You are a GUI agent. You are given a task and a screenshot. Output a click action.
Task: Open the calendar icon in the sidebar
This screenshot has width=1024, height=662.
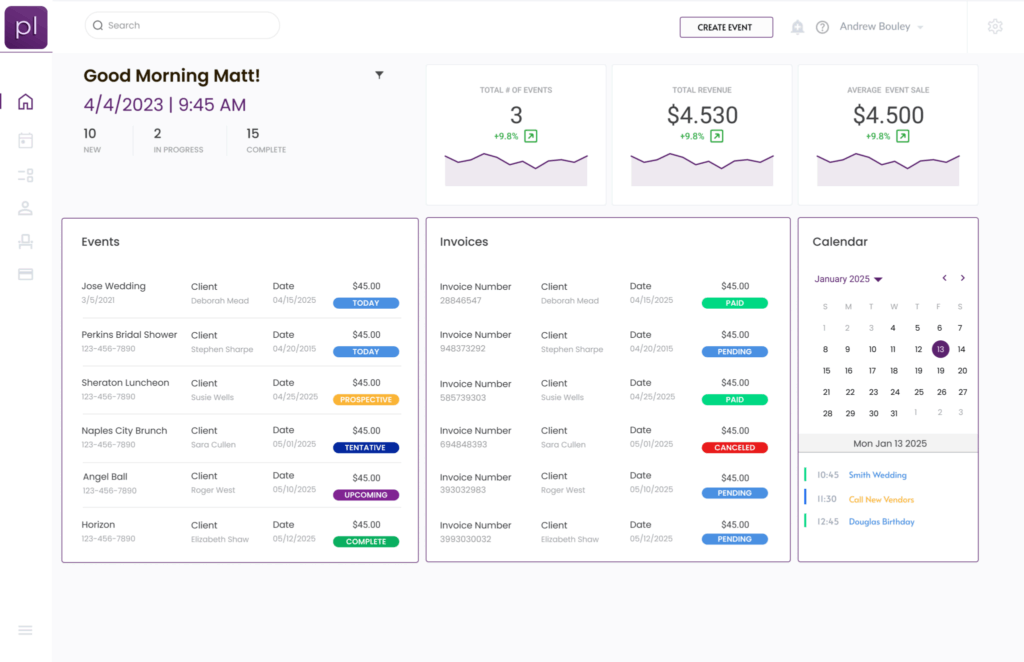pos(26,141)
